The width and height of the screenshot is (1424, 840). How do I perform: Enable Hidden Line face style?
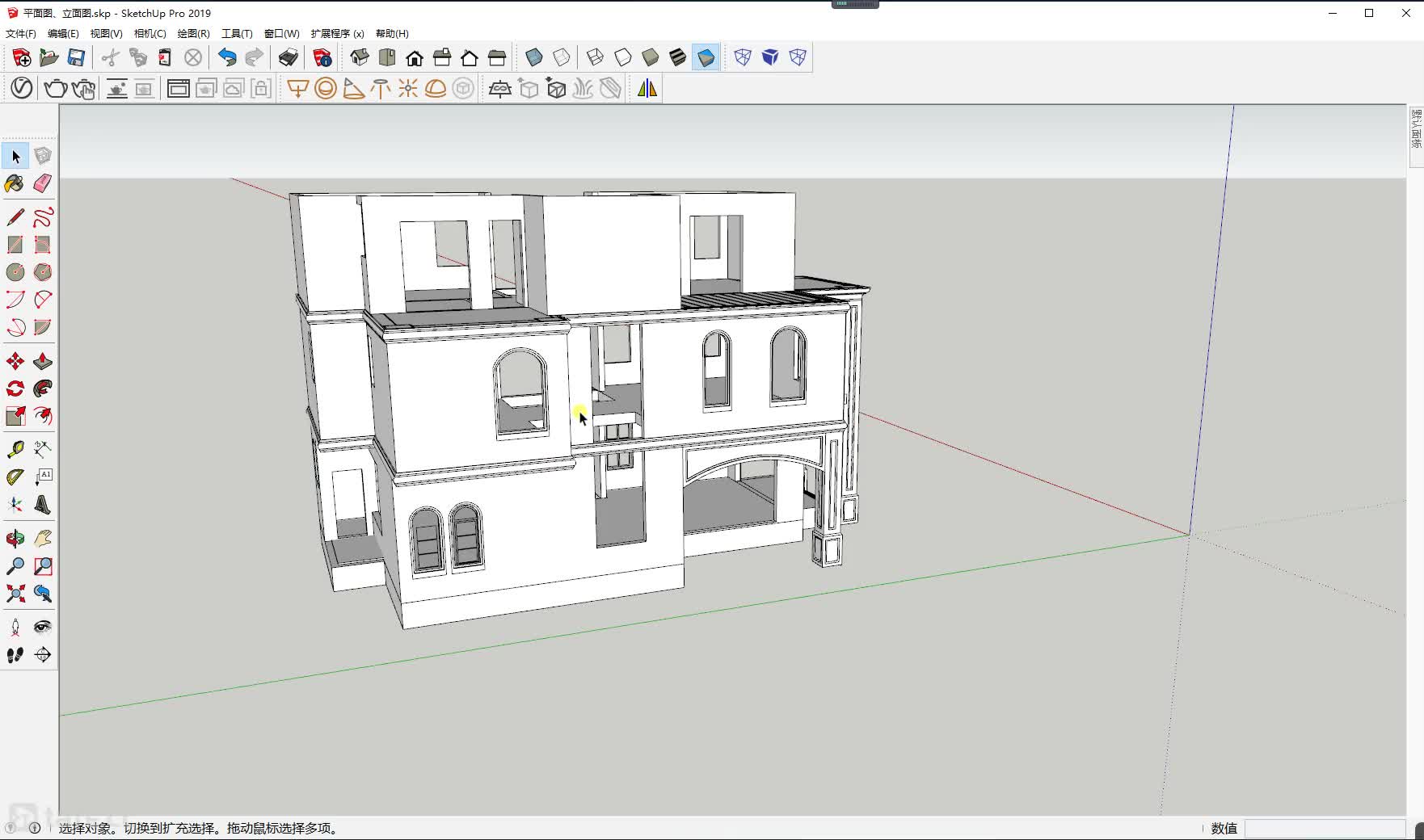pyautogui.click(x=623, y=57)
